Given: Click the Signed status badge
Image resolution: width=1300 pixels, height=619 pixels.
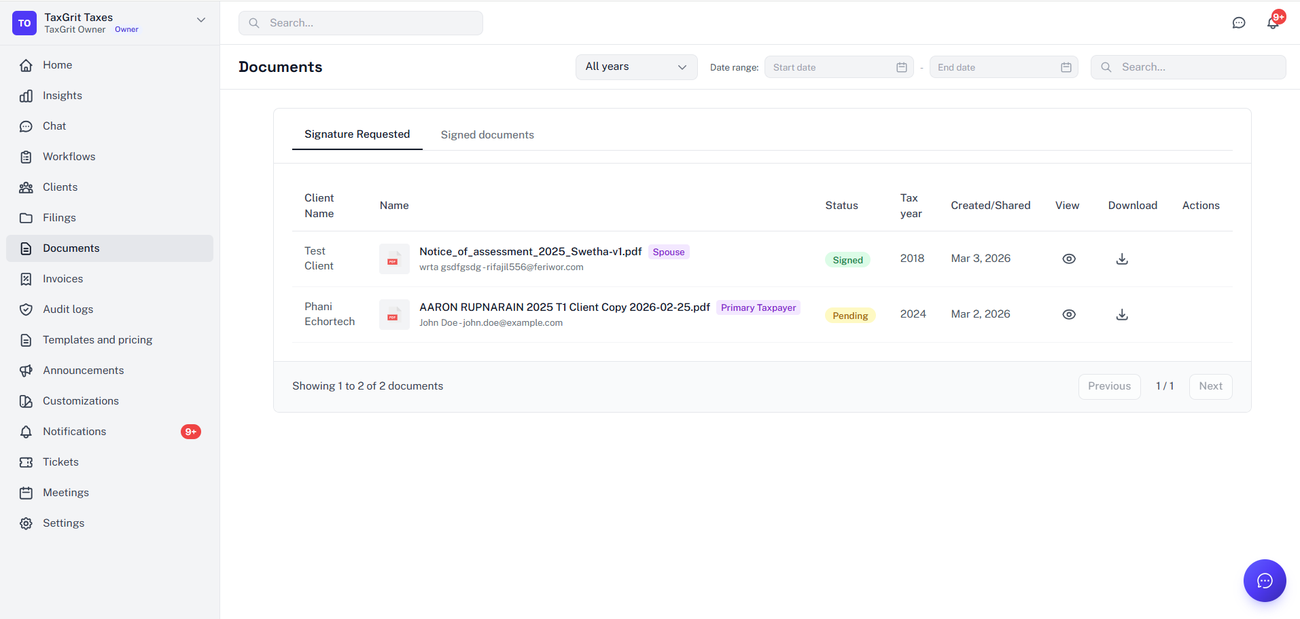Looking at the screenshot, I should click(848, 260).
